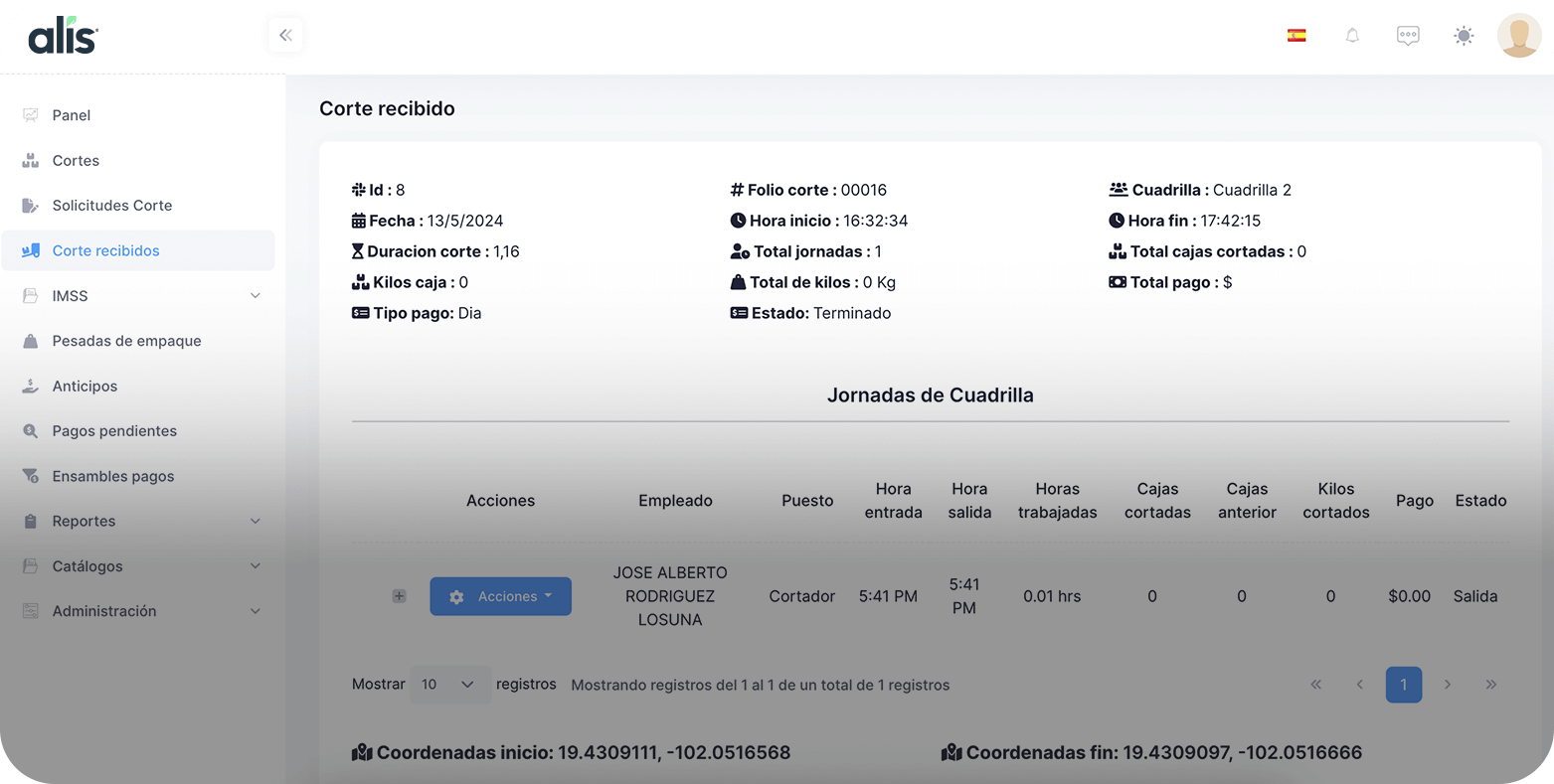Screen dimensions: 1554x784
Task: Jump to last page double arrow
Action: tap(1490, 685)
